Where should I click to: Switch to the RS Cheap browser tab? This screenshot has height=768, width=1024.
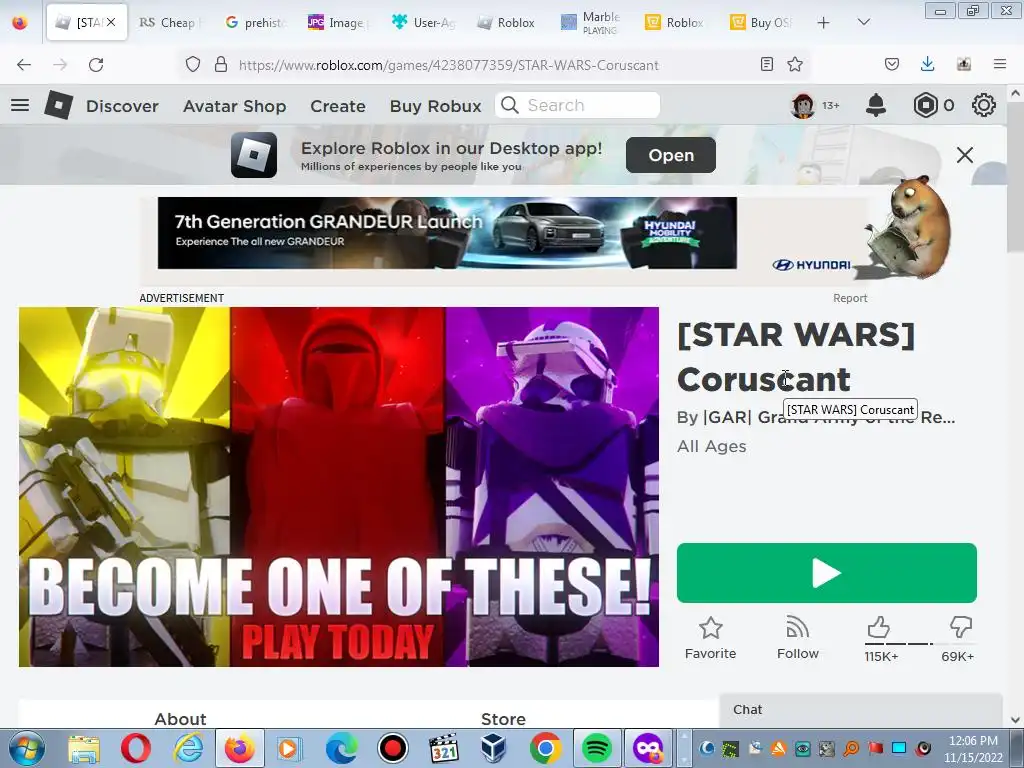tap(170, 22)
